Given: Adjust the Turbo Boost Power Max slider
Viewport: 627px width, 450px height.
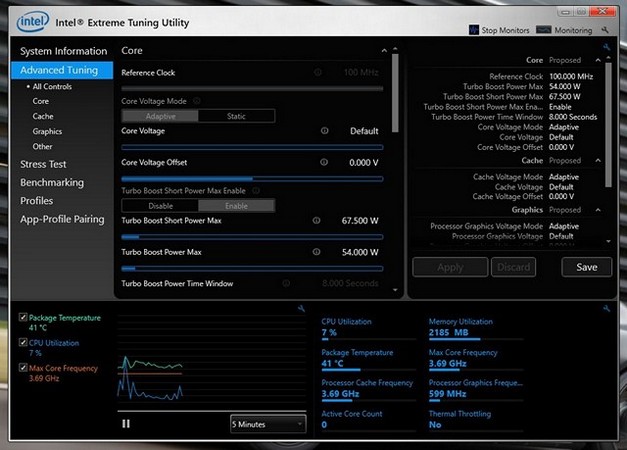Looking at the screenshot, I should 252,269.
